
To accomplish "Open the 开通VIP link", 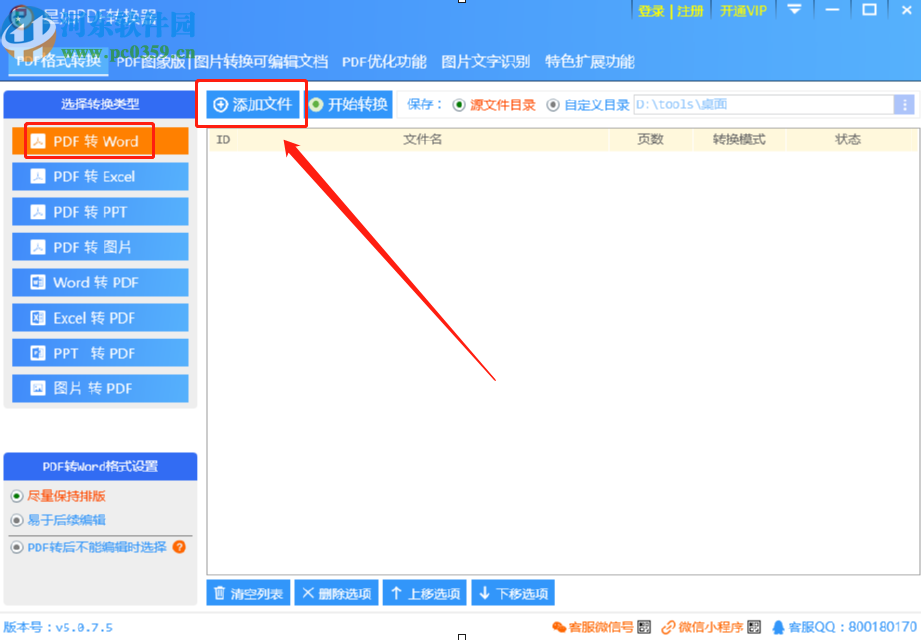I will click(x=742, y=11).
